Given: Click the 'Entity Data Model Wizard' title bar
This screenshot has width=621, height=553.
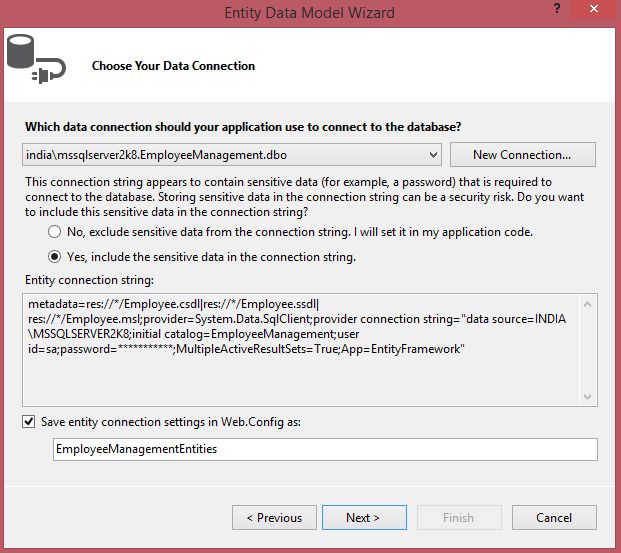Looking at the screenshot, I should tap(308, 13).
